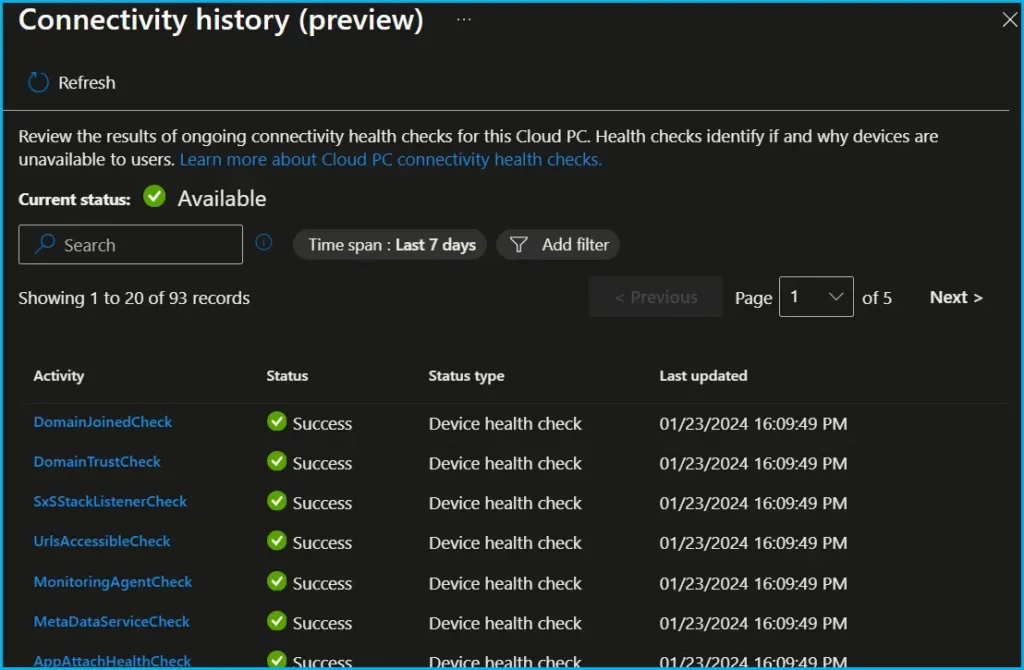The height and width of the screenshot is (670, 1024).
Task: Open the ellipsis more options menu
Action: click(x=464, y=20)
